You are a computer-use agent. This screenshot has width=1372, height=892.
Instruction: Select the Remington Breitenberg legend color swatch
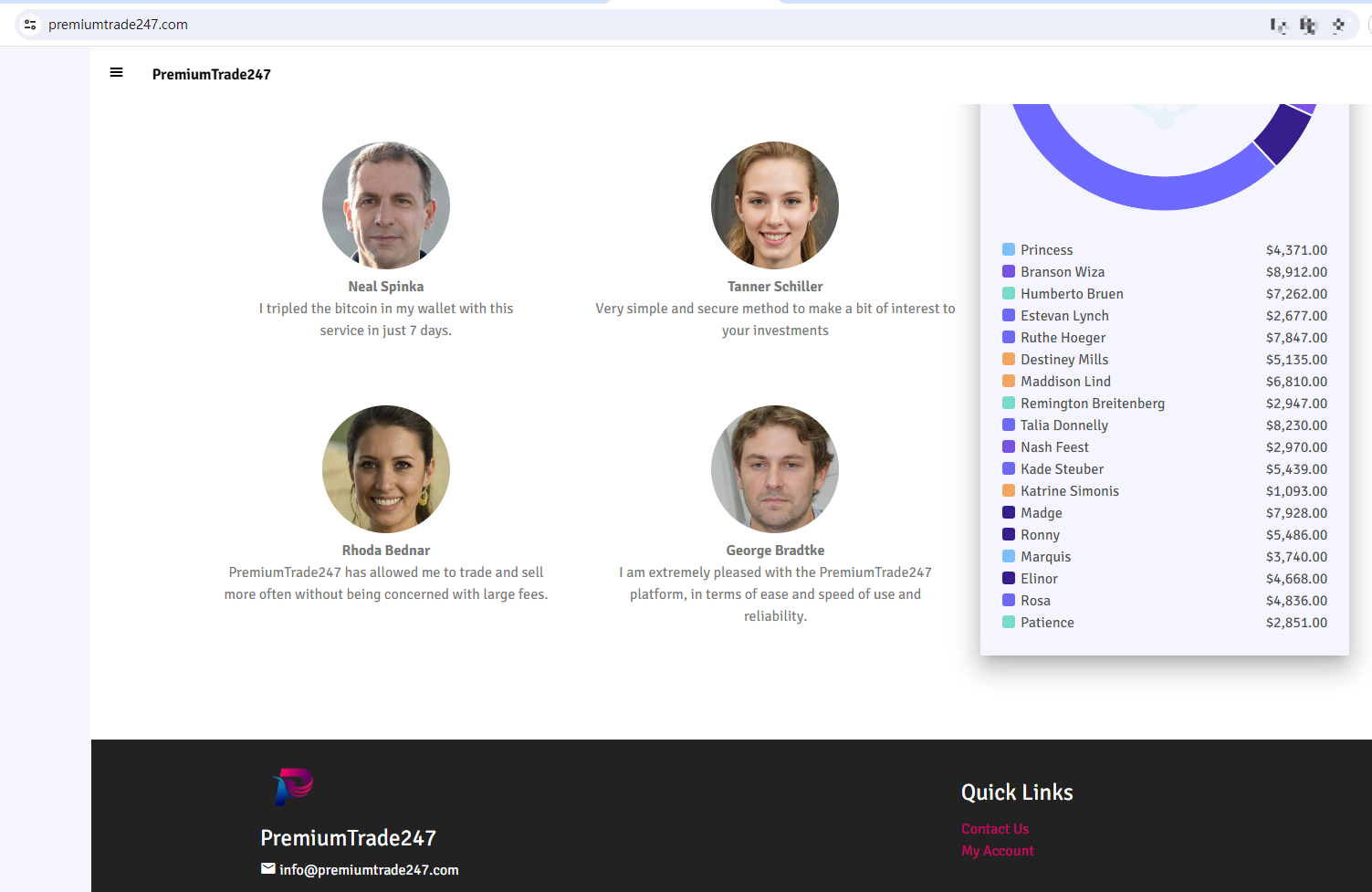(x=1009, y=403)
